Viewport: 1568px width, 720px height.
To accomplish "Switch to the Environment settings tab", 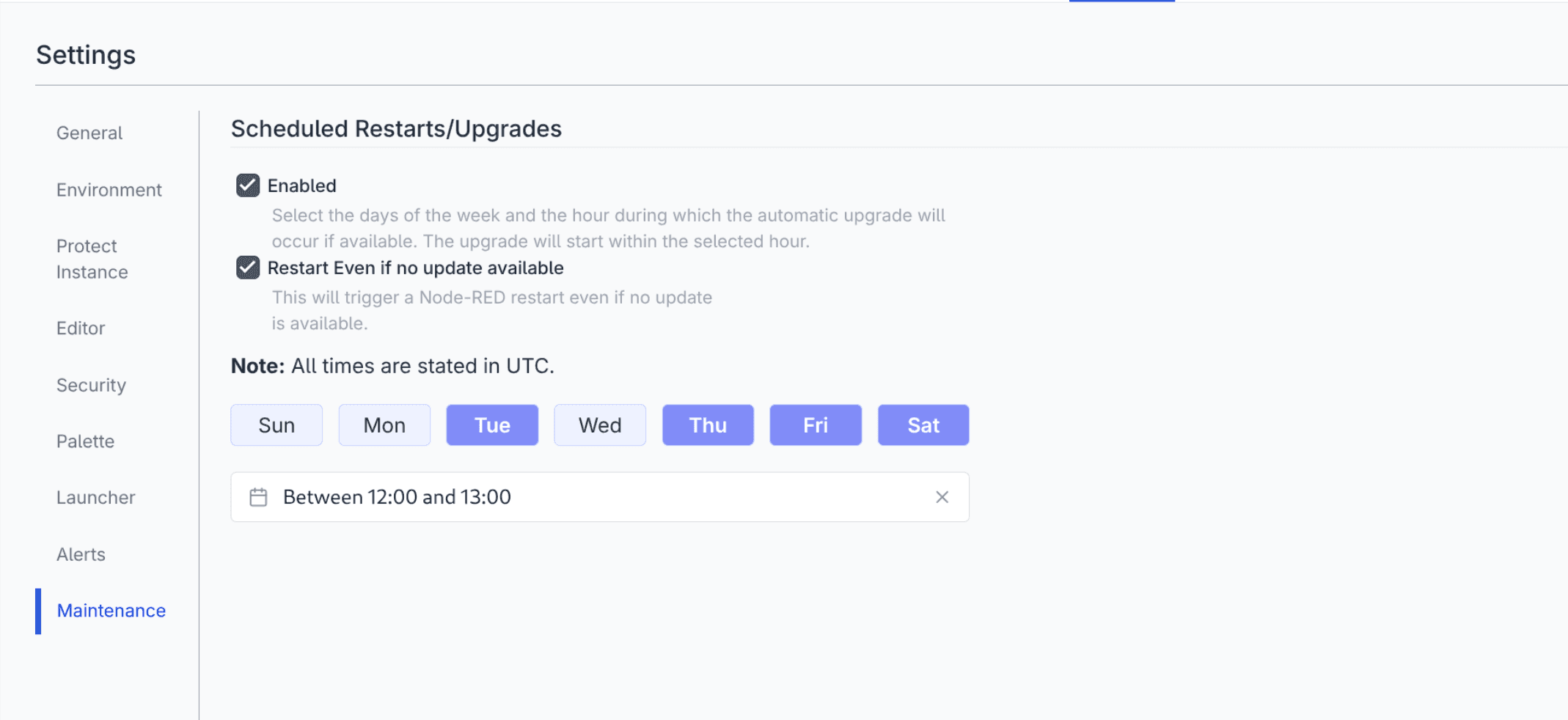I will (x=109, y=189).
